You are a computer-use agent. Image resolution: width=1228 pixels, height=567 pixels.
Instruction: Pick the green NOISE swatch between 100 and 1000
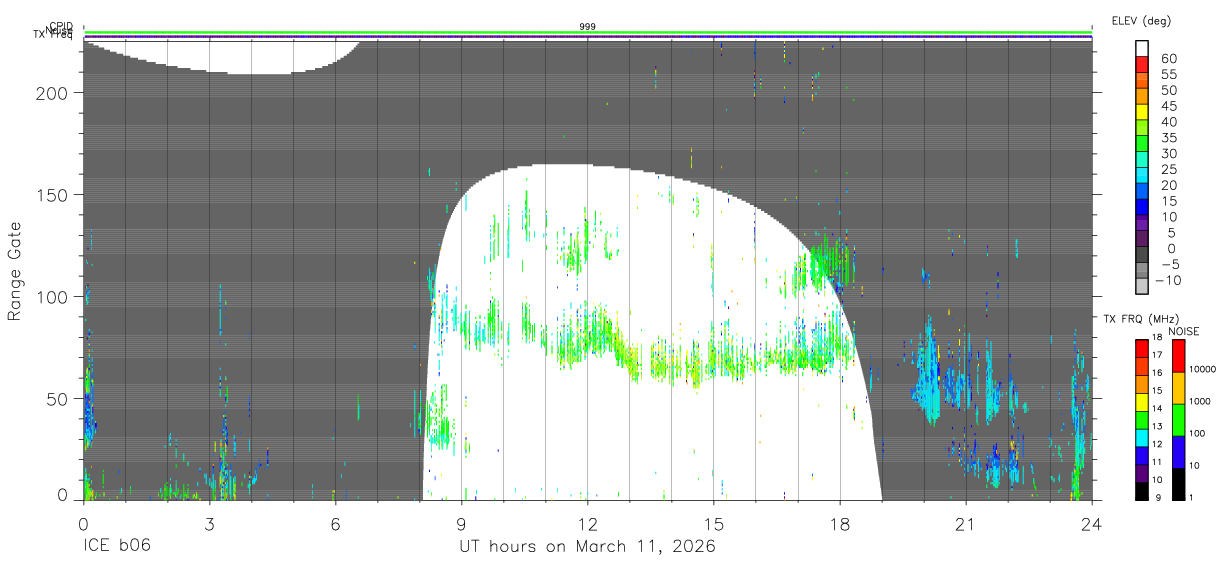[x=1178, y=420]
